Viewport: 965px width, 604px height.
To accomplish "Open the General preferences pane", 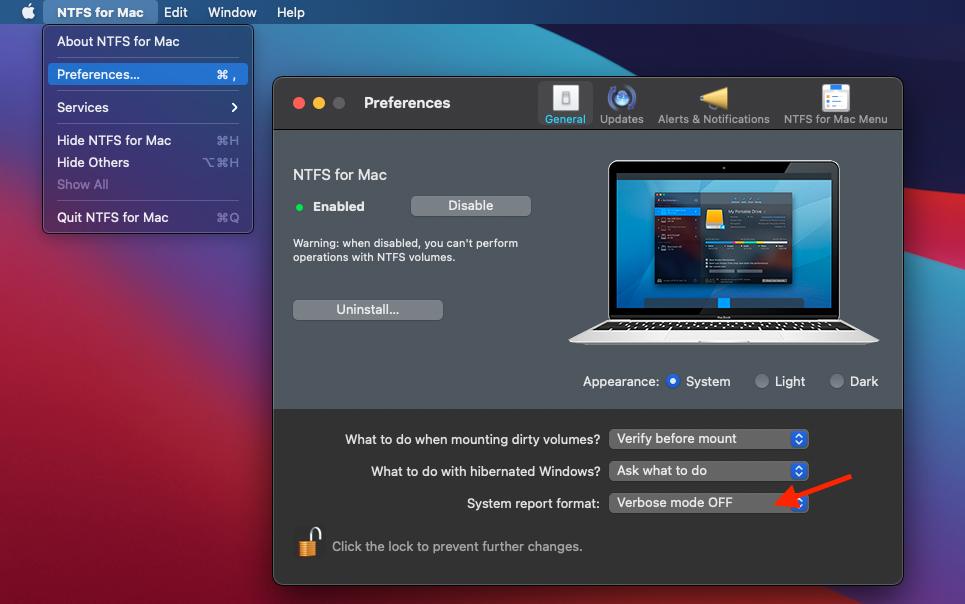I will pos(565,103).
